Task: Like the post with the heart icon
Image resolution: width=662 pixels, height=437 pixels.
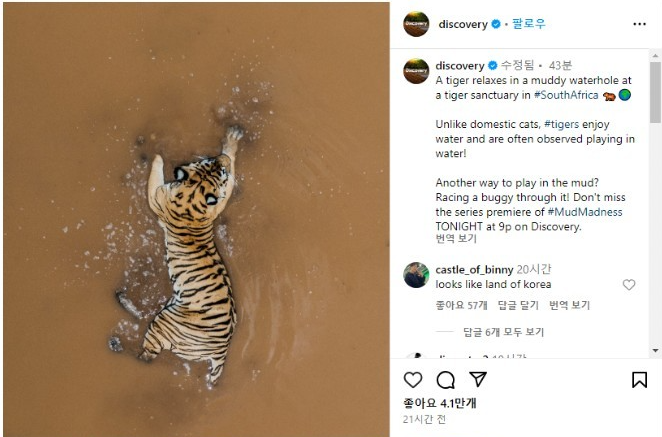Action: [413, 380]
